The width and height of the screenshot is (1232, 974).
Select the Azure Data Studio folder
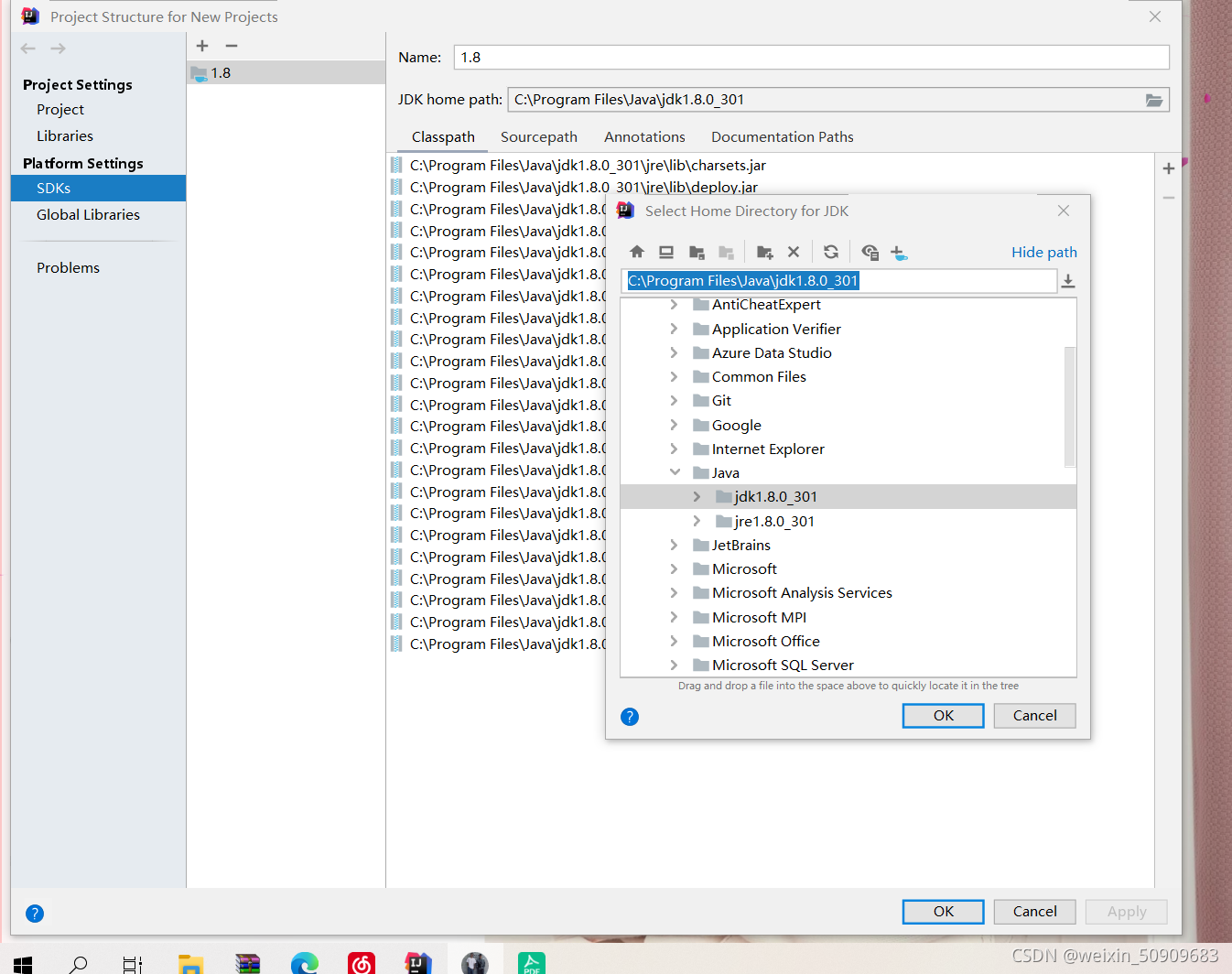pyautogui.click(x=772, y=352)
